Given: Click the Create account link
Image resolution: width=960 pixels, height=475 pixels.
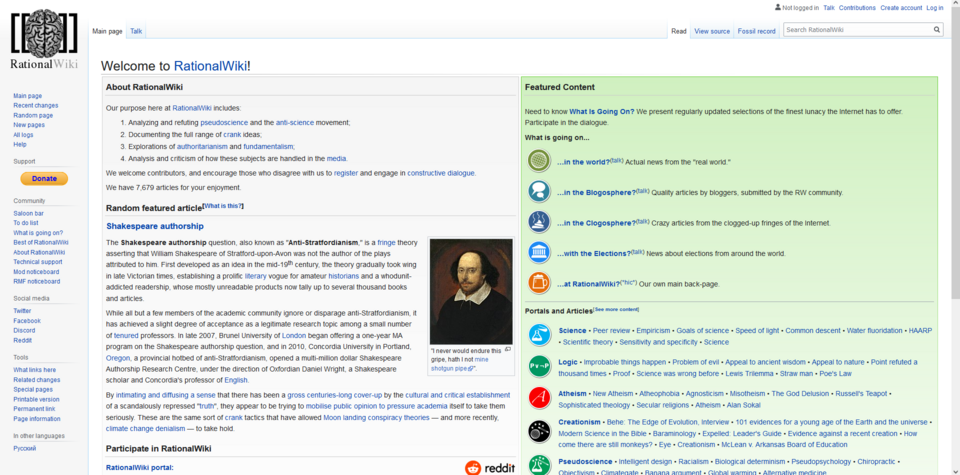Looking at the screenshot, I should 901,8.
